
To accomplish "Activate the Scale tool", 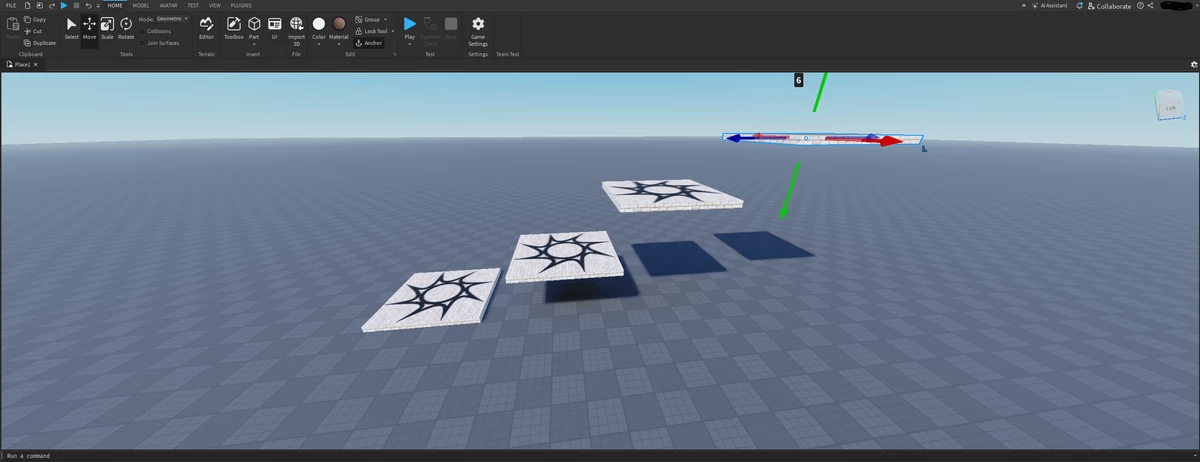I will 107,27.
